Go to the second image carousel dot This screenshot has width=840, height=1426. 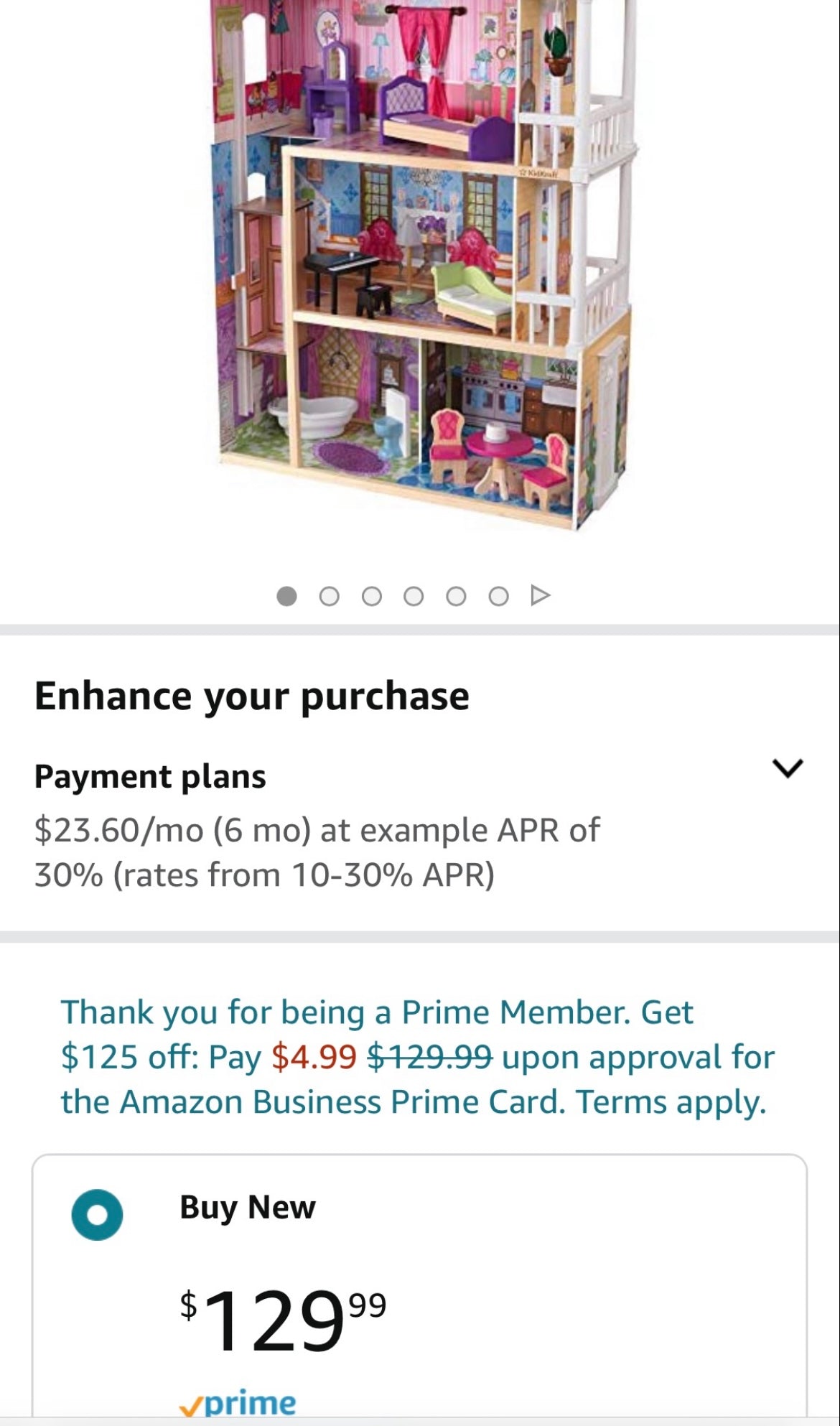tap(329, 597)
